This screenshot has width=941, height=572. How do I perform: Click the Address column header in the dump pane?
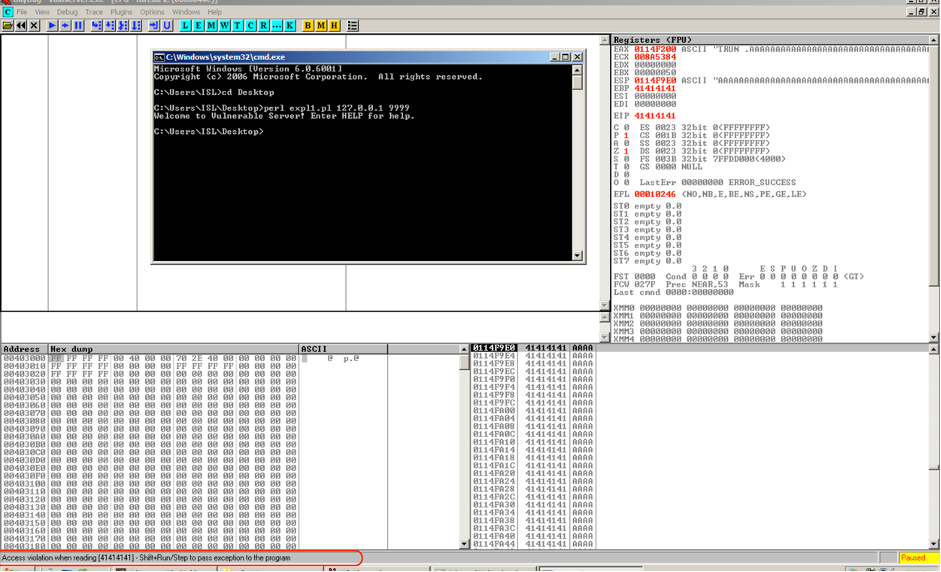[x=24, y=349]
